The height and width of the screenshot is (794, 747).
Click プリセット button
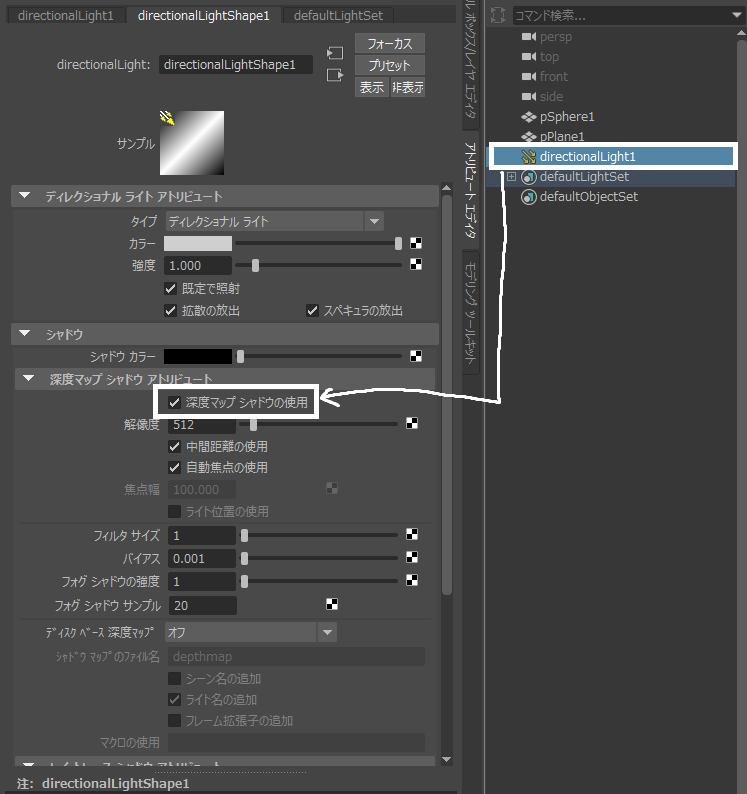point(390,65)
